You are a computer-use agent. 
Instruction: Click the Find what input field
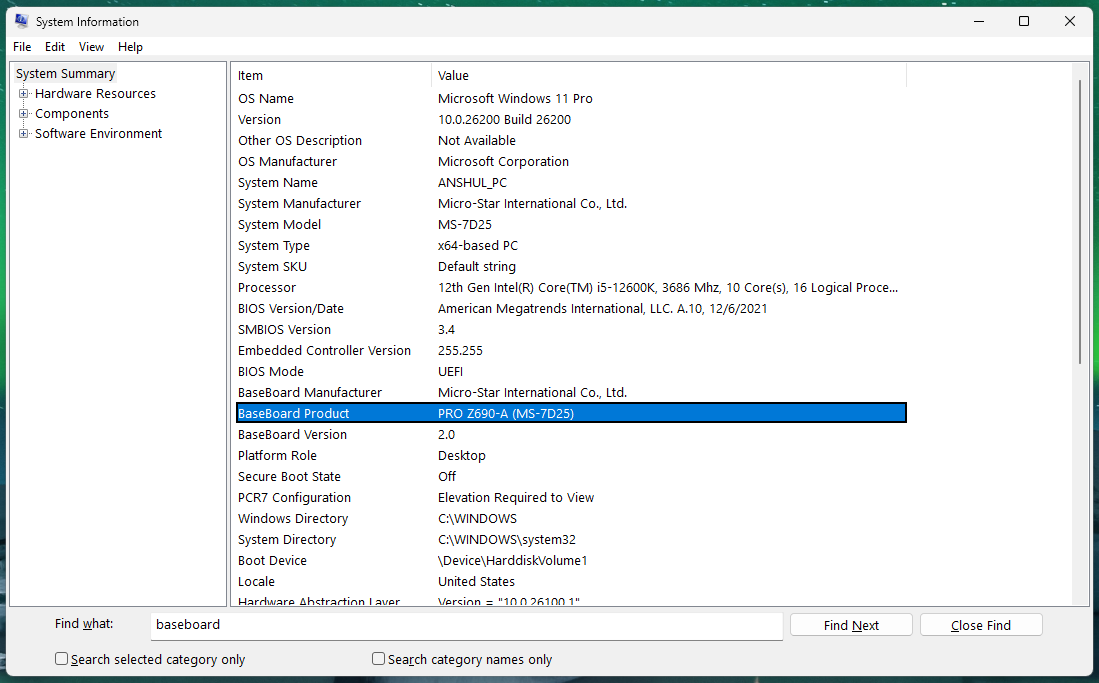click(467, 625)
